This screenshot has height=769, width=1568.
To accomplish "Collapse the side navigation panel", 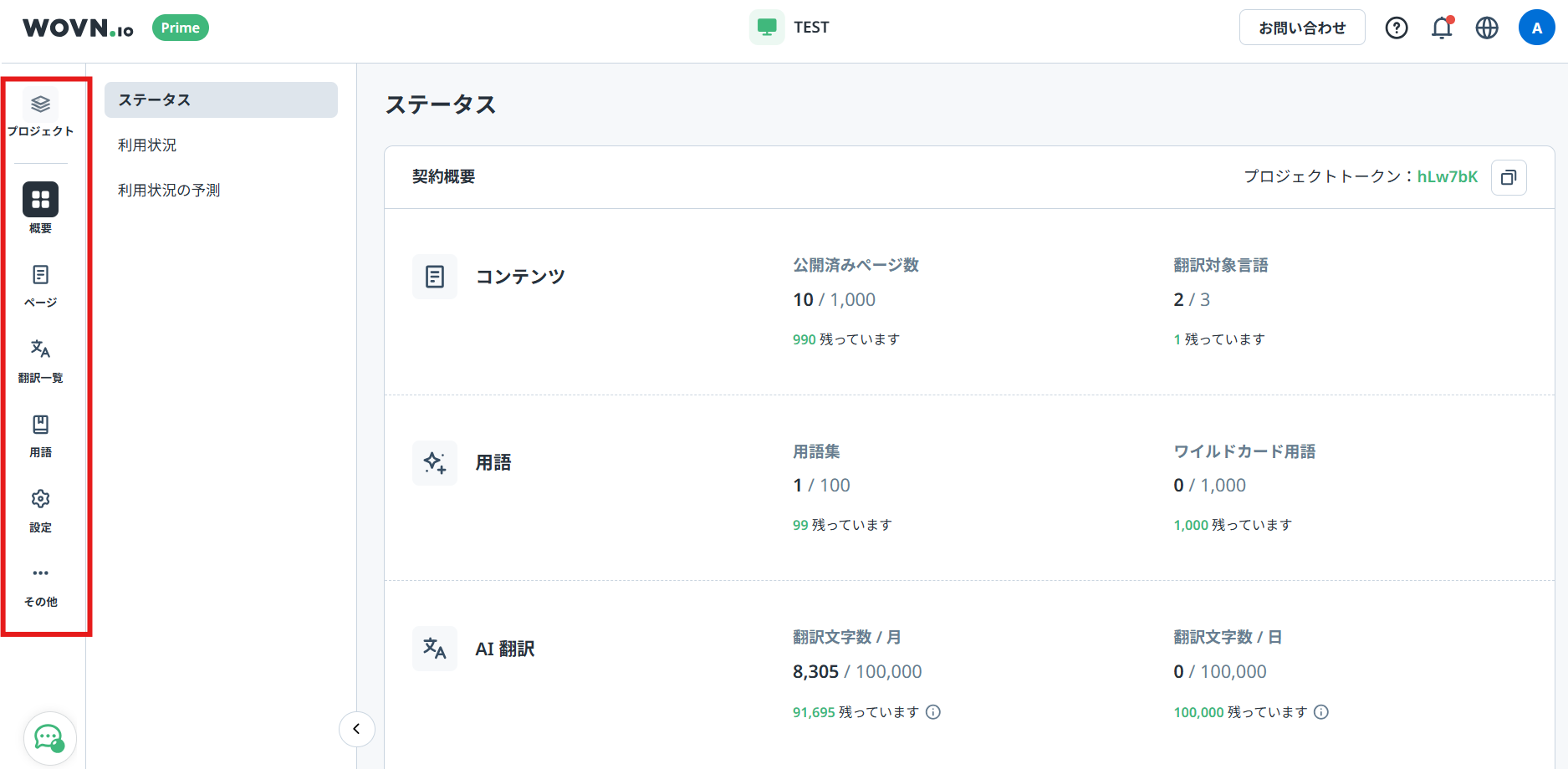I will click(x=356, y=729).
